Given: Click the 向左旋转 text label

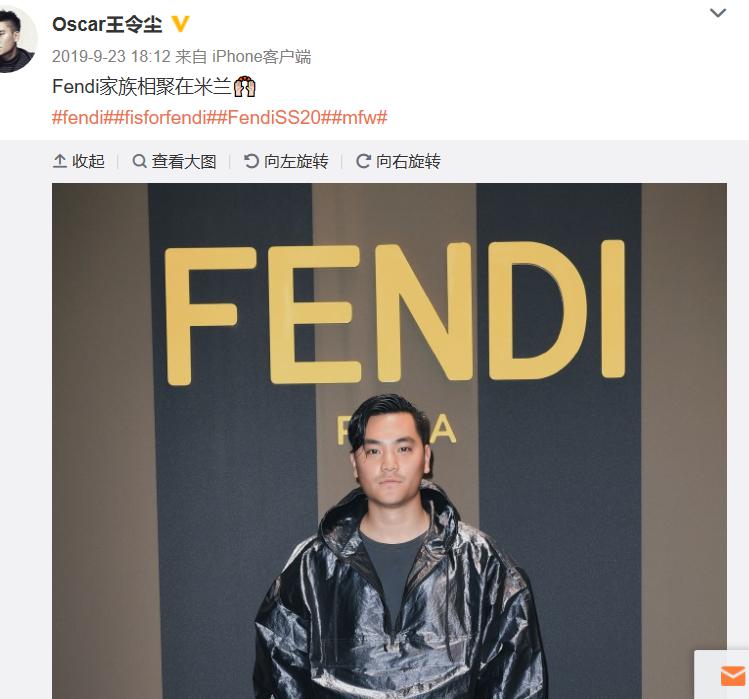Looking at the screenshot, I should click(x=296, y=161).
